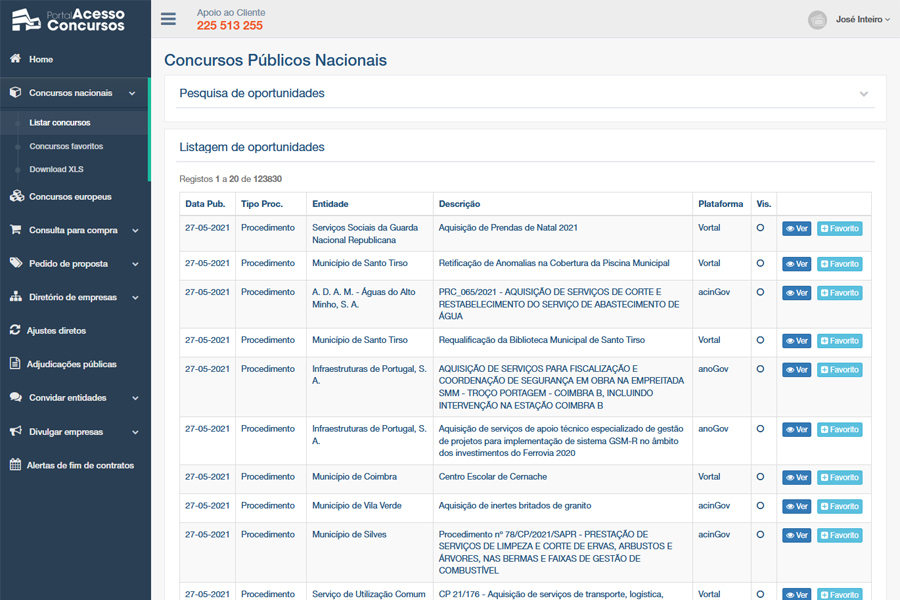Image resolution: width=900 pixels, height=600 pixels.
Task: Click Vis. circle for Centro Escolar de Cernache
Action: [760, 477]
